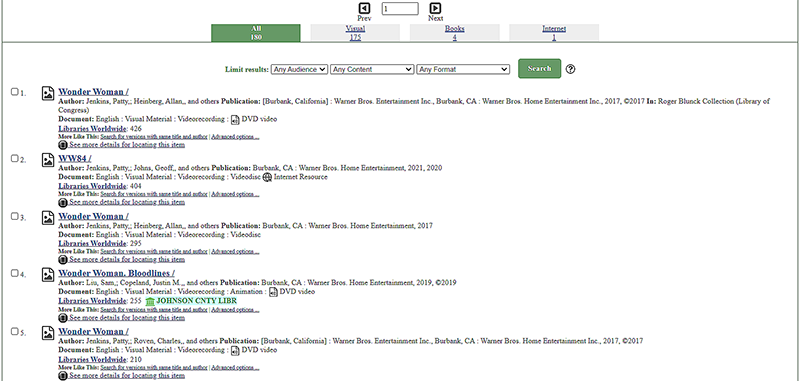Go to previous results page arrow
This screenshot has width=800, height=381.
364,8
